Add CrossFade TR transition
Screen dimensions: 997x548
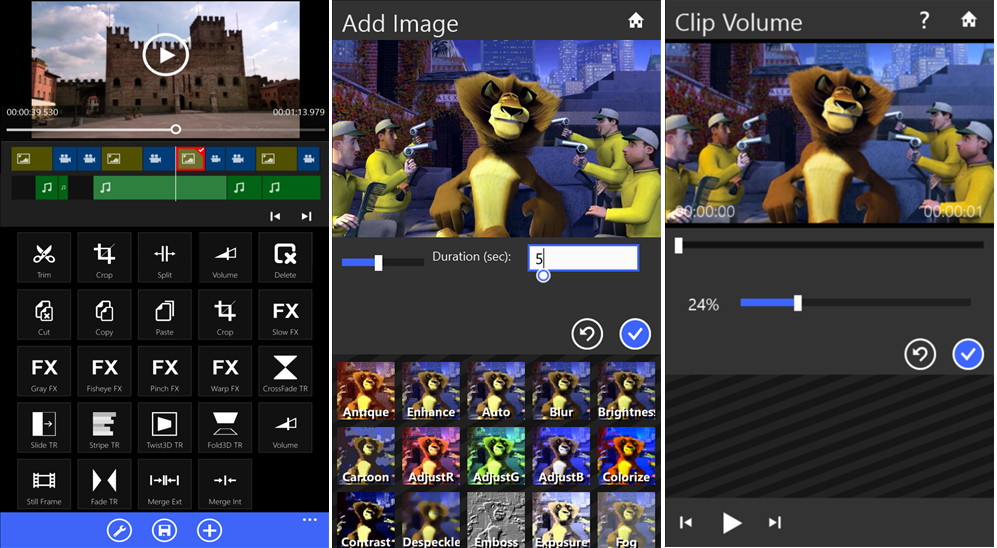click(285, 371)
